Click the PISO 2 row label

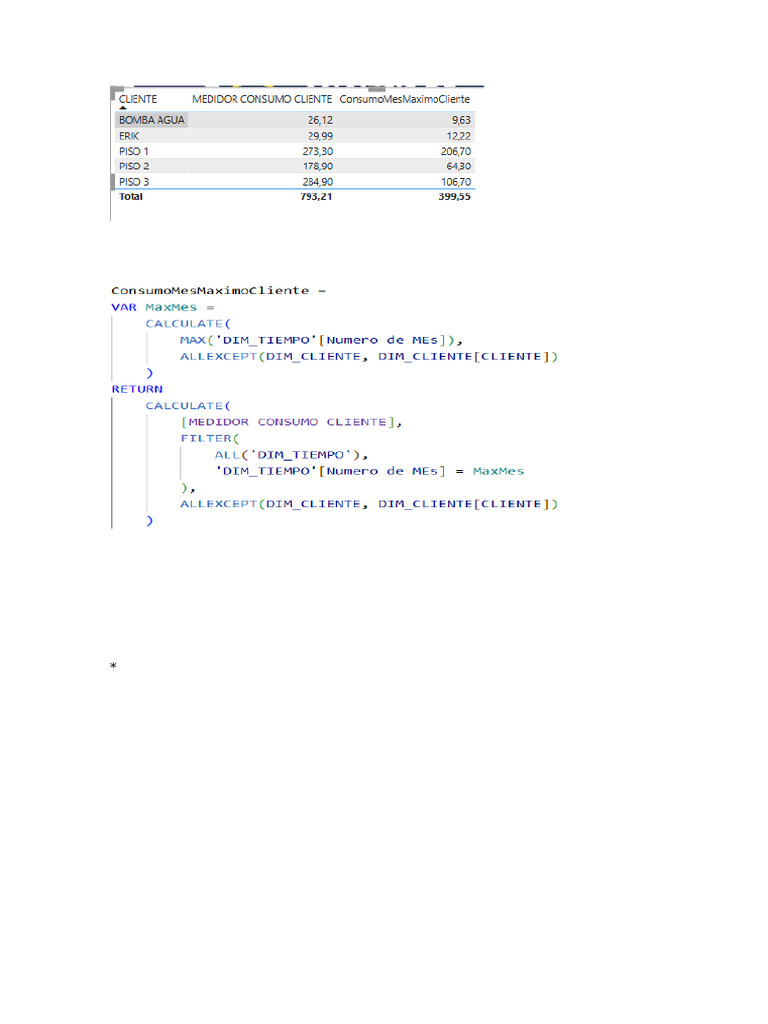pos(134,166)
